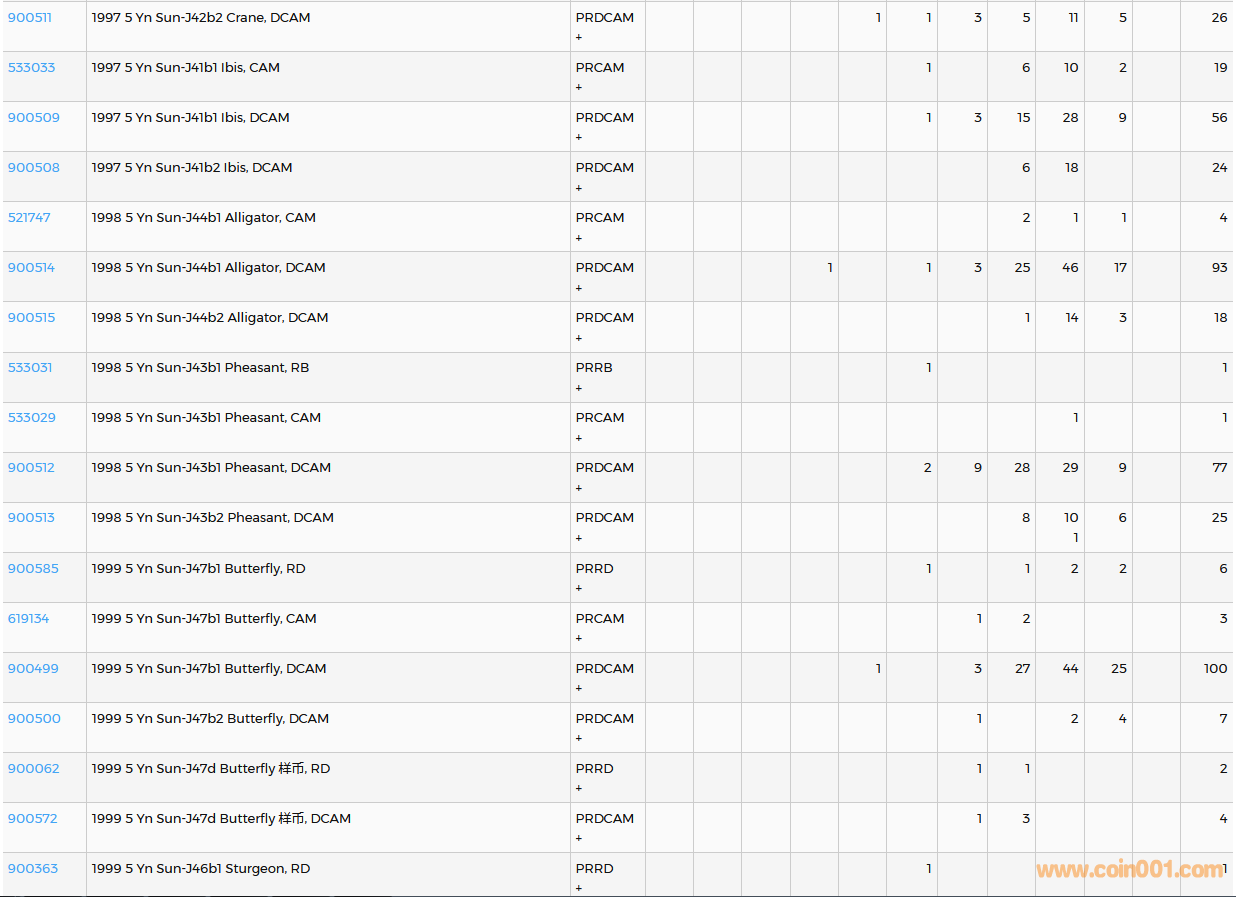
Task: Click the 900509 Ibis DCAM link
Action: coord(34,118)
